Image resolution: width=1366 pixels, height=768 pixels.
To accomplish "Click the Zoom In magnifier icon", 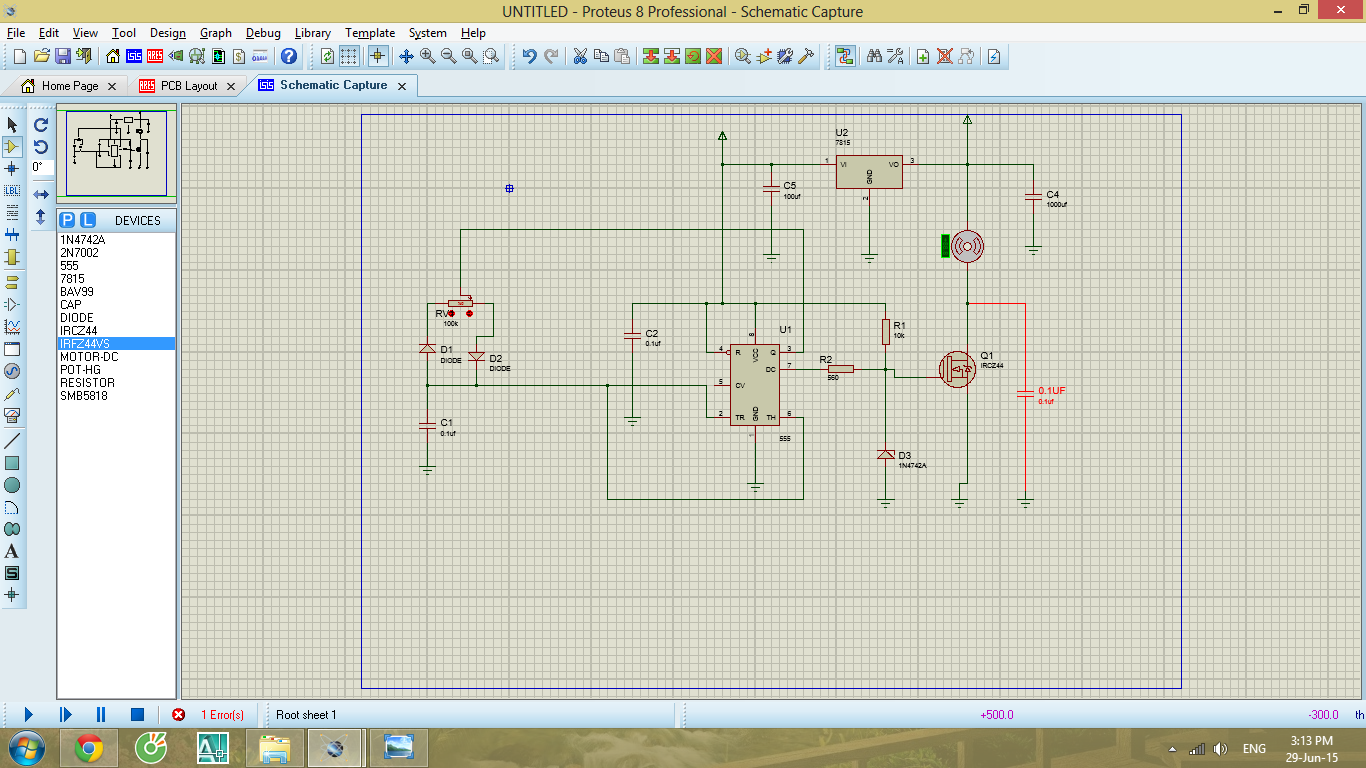I will point(427,56).
